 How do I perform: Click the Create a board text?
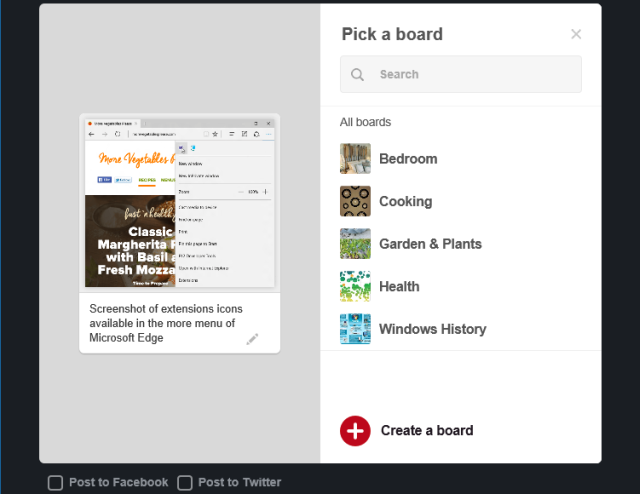click(427, 430)
